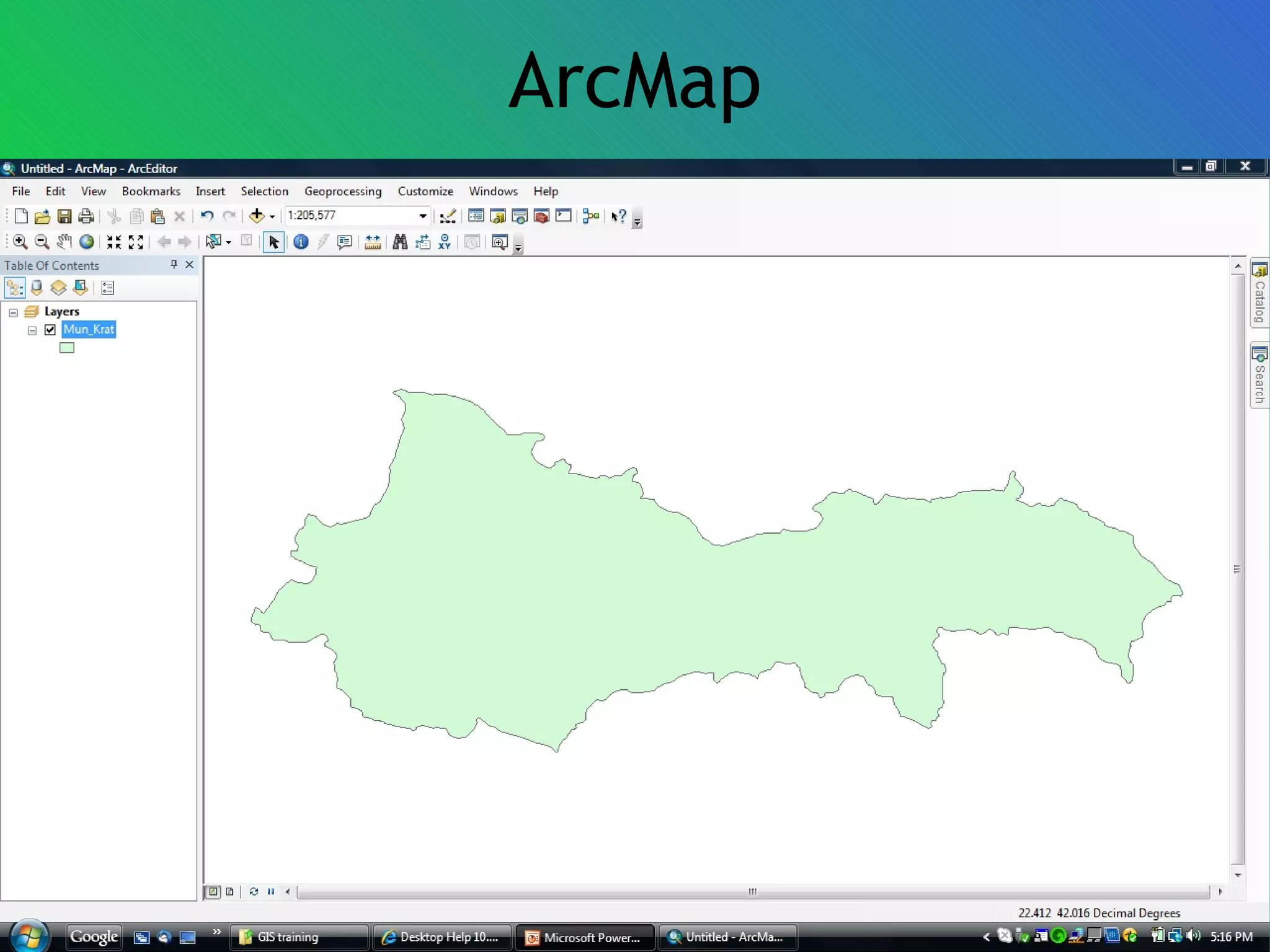Viewport: 1270px width, 952px height.
Task: Switch to List By Visibility view
Action: 58,288
